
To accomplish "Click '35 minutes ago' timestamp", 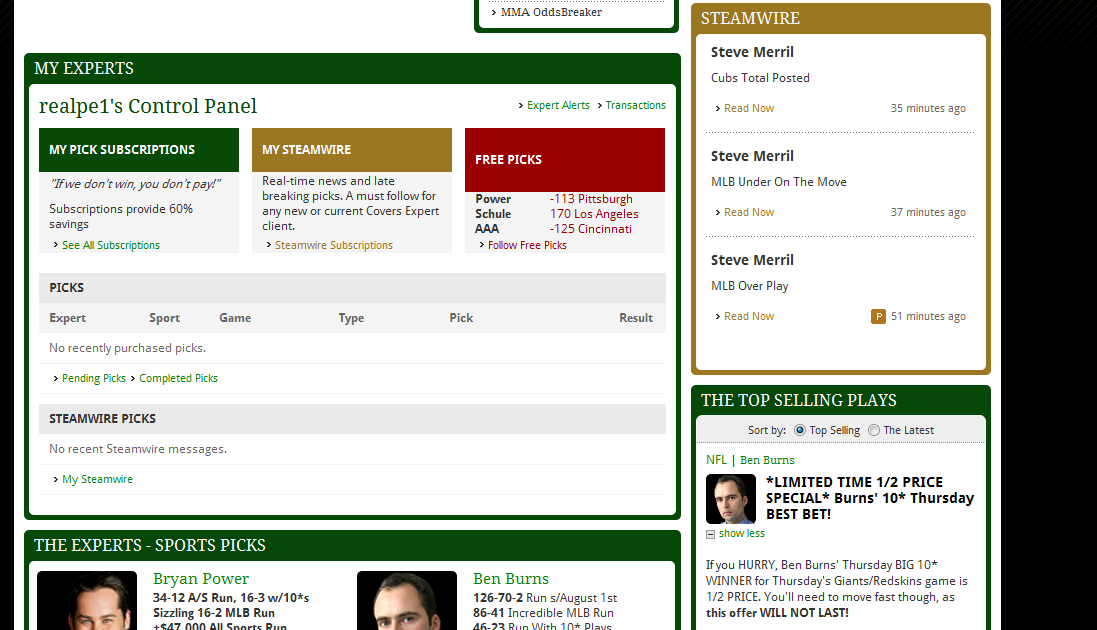I will (x=928, y=108).
